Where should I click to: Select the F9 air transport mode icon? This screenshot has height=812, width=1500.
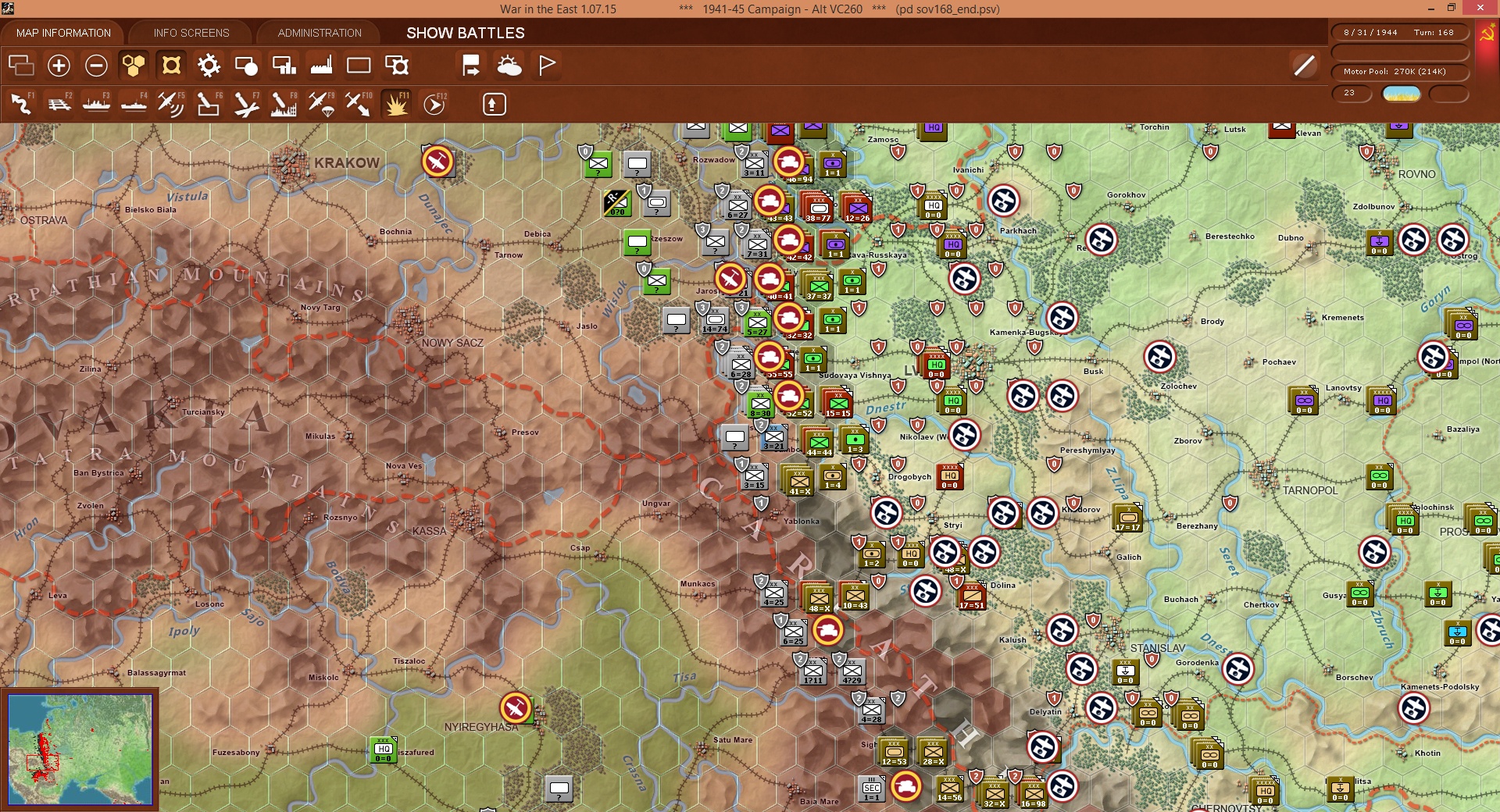[x=321, y=104]
